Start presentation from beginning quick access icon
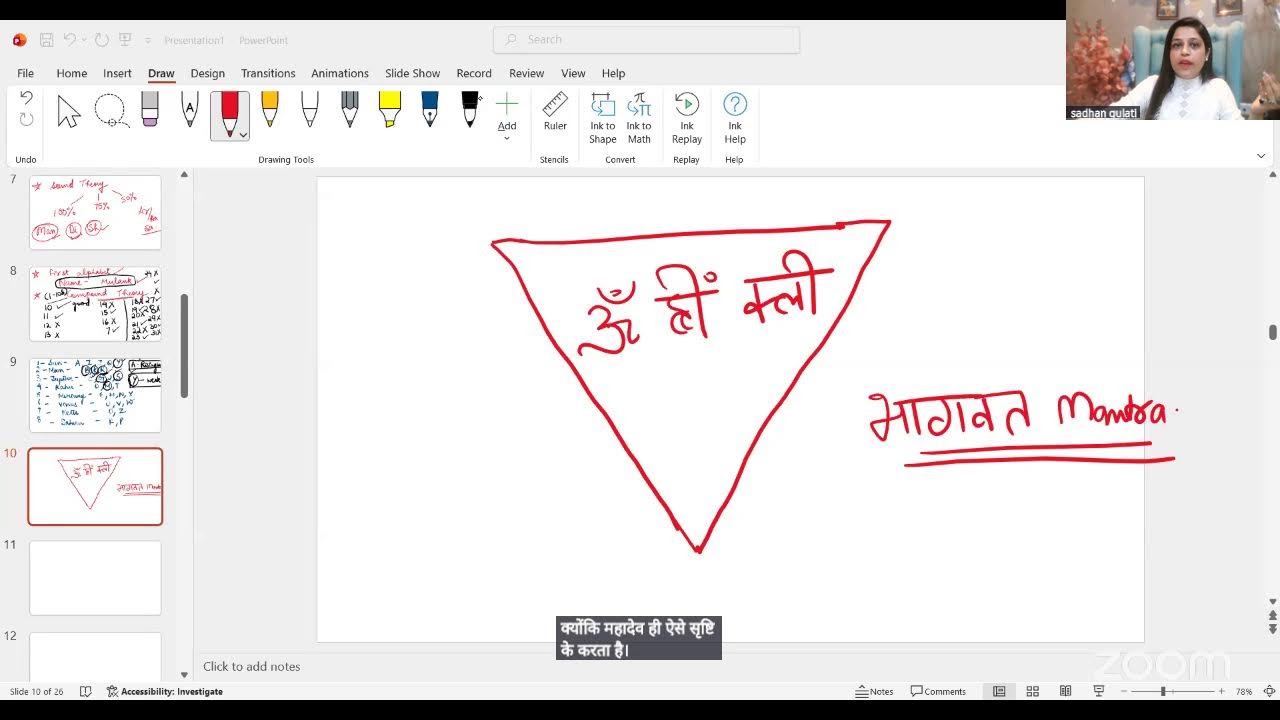The image size is (1280, 720). point(125,40)
